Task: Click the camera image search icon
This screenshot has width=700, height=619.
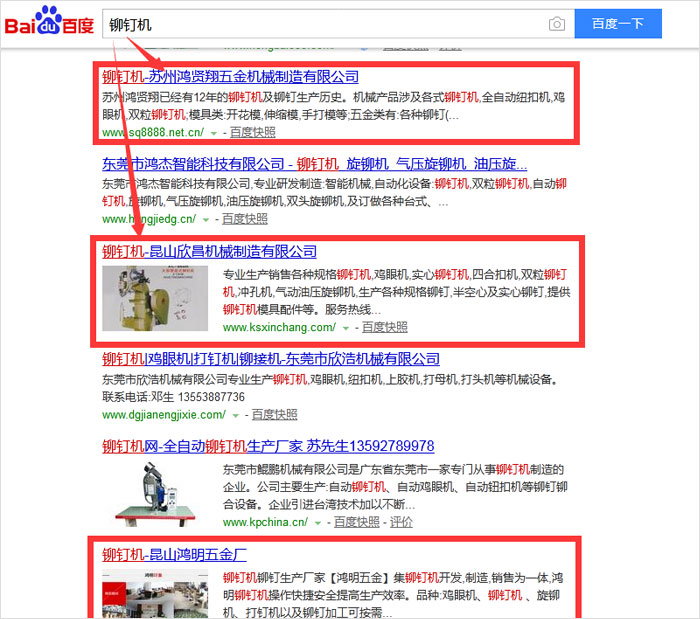Action: coord(557,24)
